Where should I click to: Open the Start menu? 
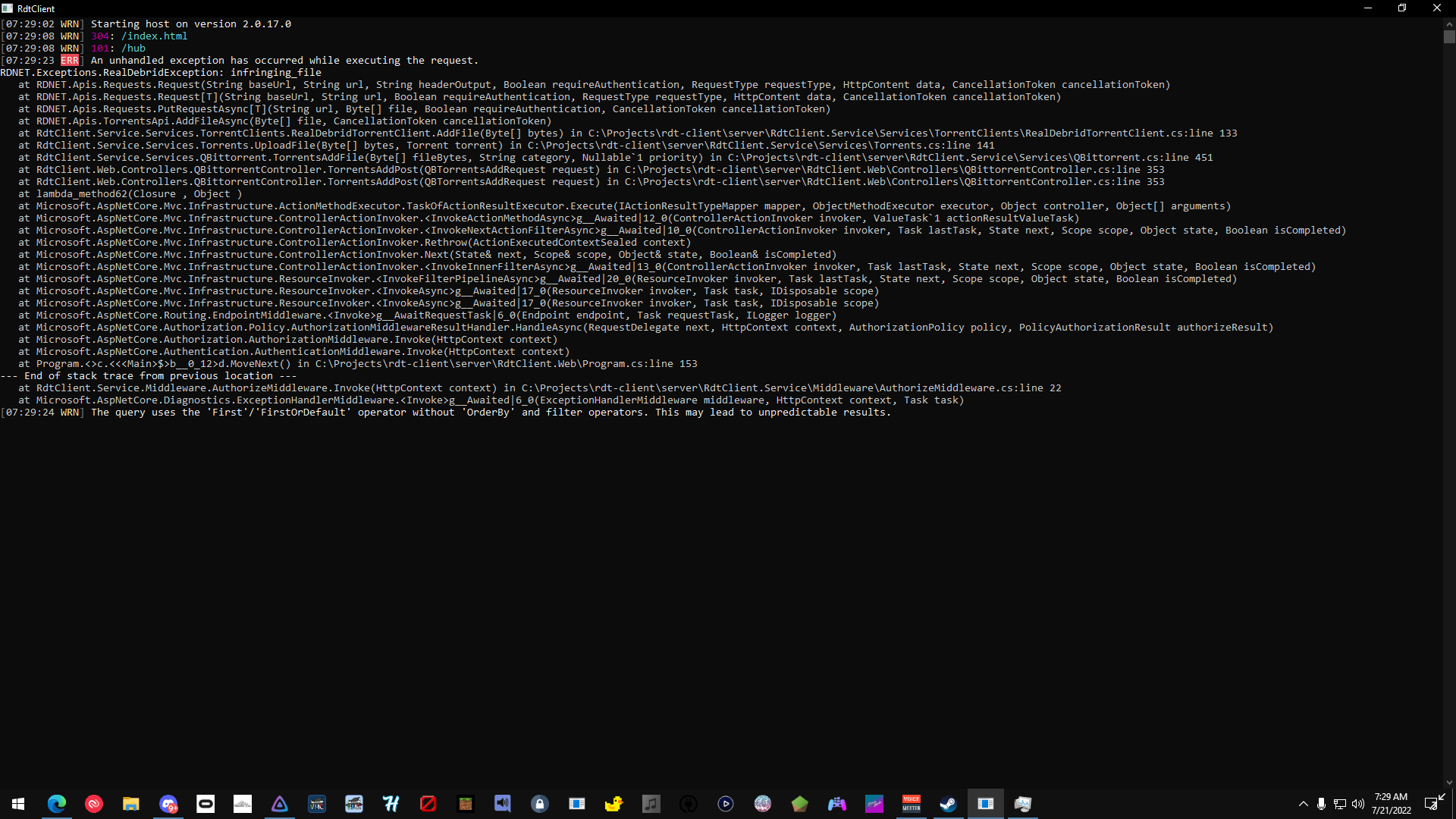(17, 804)
